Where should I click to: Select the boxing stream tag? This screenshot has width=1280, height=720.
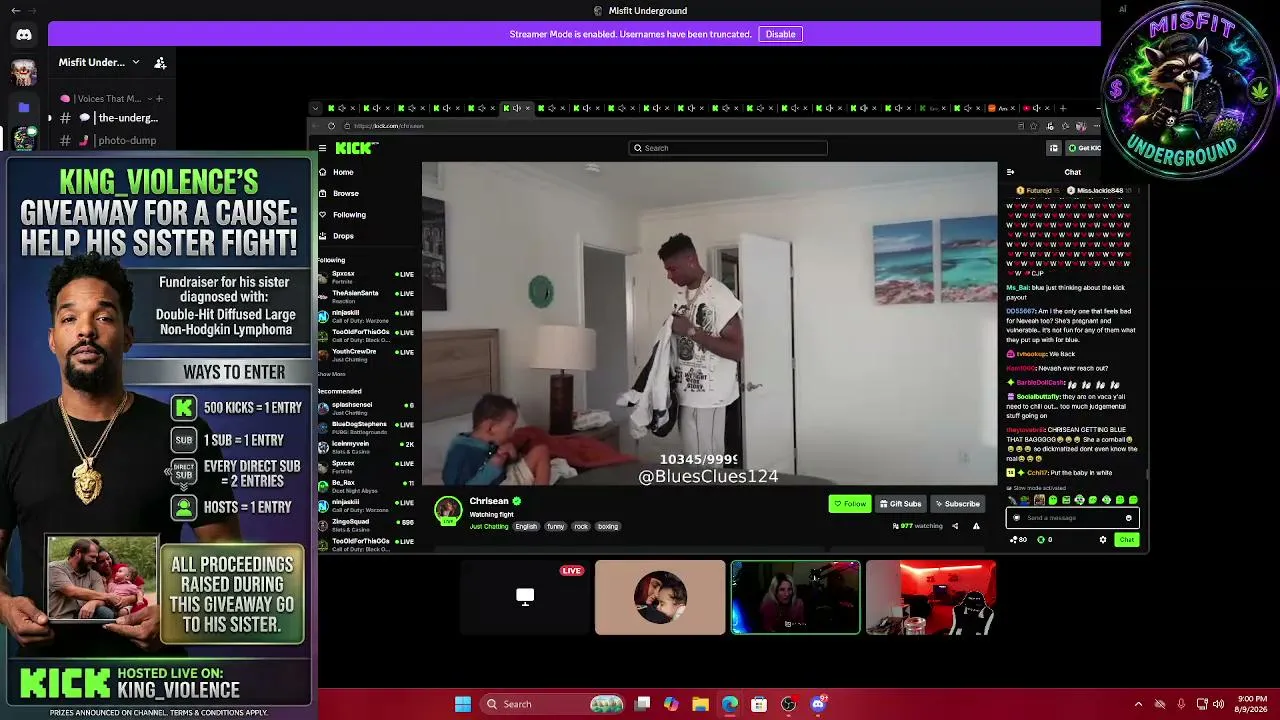point(608,526)
